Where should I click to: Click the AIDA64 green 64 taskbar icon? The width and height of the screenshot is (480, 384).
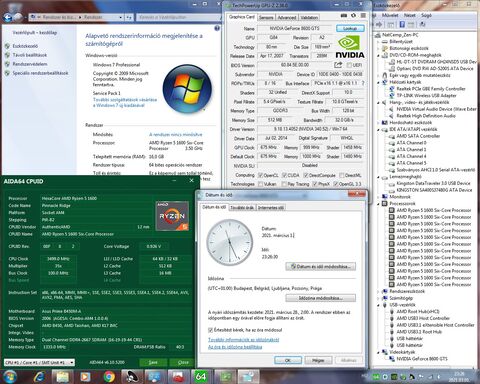(201, 377)
